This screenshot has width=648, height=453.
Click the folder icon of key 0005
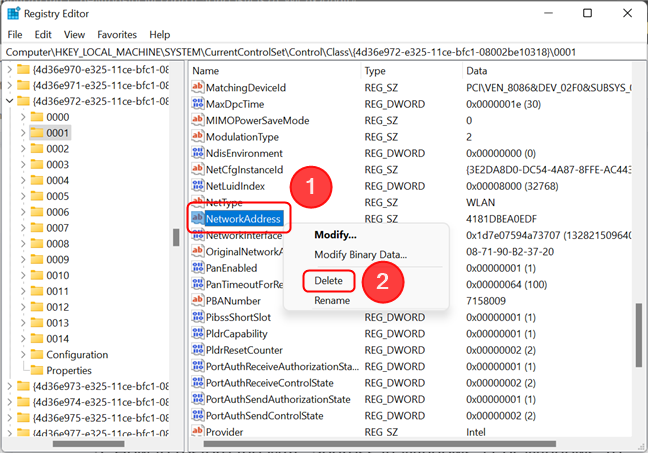pyautogui.click(x=37, y=196)
